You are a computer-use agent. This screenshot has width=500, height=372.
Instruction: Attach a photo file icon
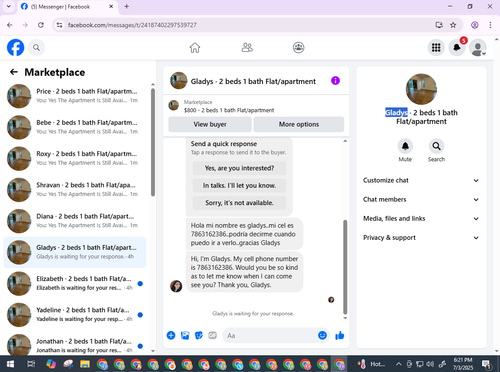coord(185,335)
